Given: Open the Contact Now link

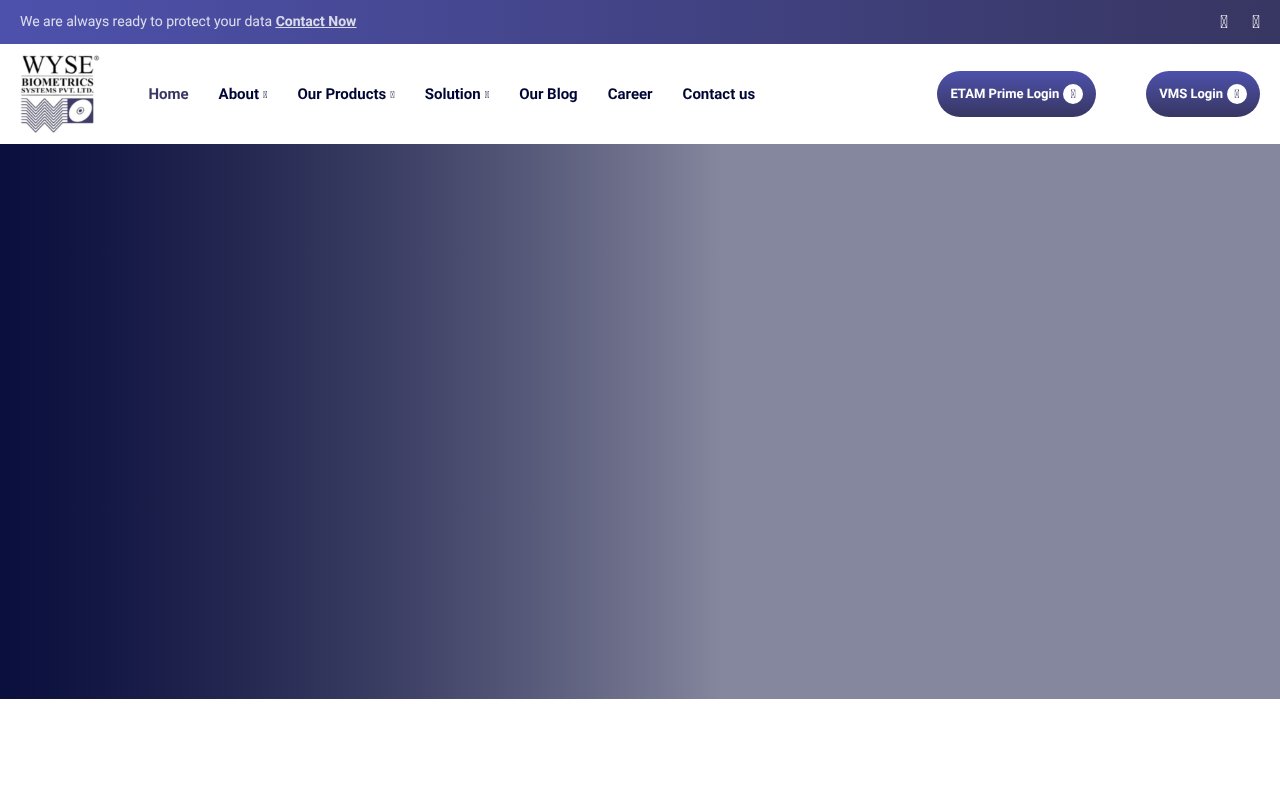Looking at the screenshot, I should [315, 20].
